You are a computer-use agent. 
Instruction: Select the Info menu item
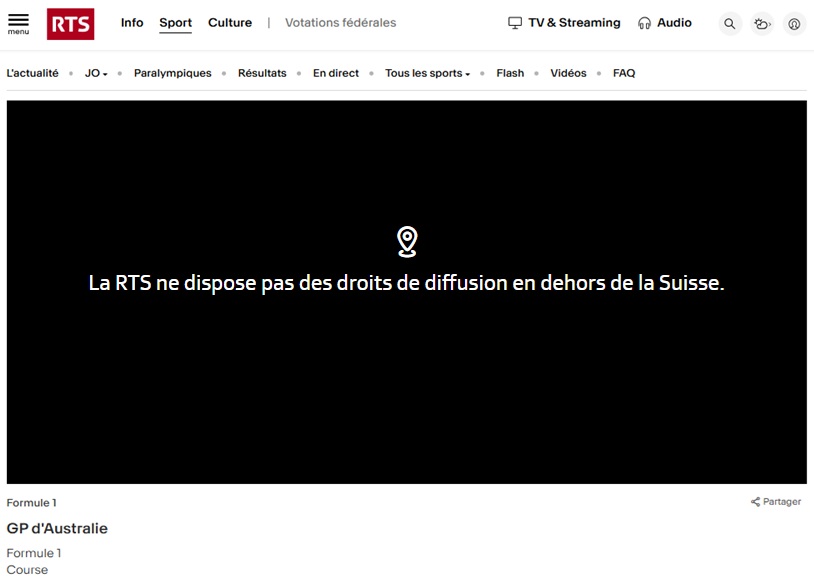[x=131, y=22]
